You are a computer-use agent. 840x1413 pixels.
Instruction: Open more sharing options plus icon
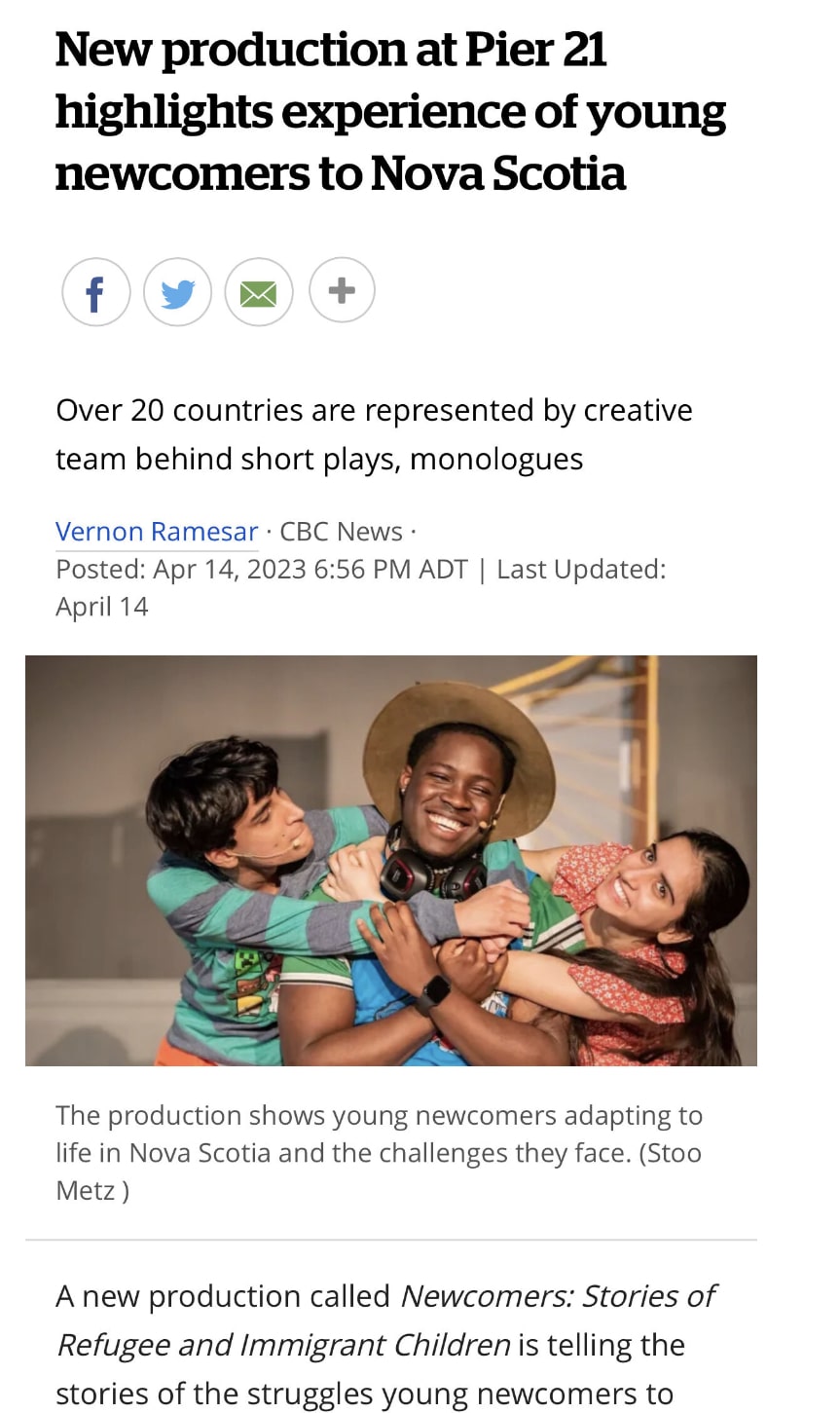pyautogui.click(x=342, y=290)
